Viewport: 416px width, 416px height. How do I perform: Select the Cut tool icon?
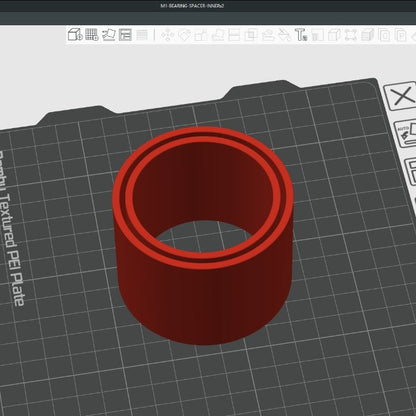pyautogui.click(x=234, y=35)
